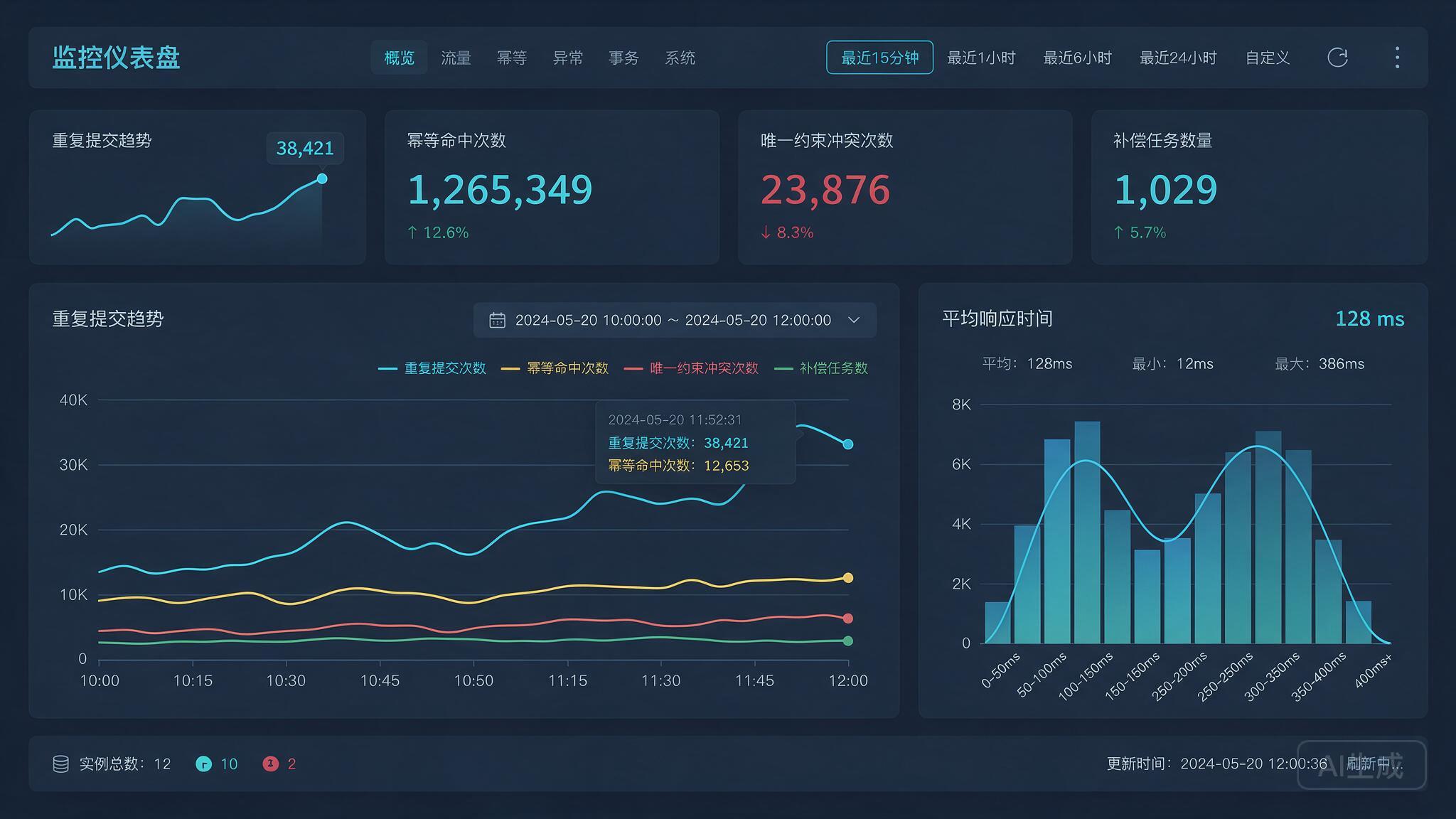Click the teal healthy-instances icon beside 10
Image resolution: width=1456 pixels, height=819 pixels.
click(x=203, y=764)
